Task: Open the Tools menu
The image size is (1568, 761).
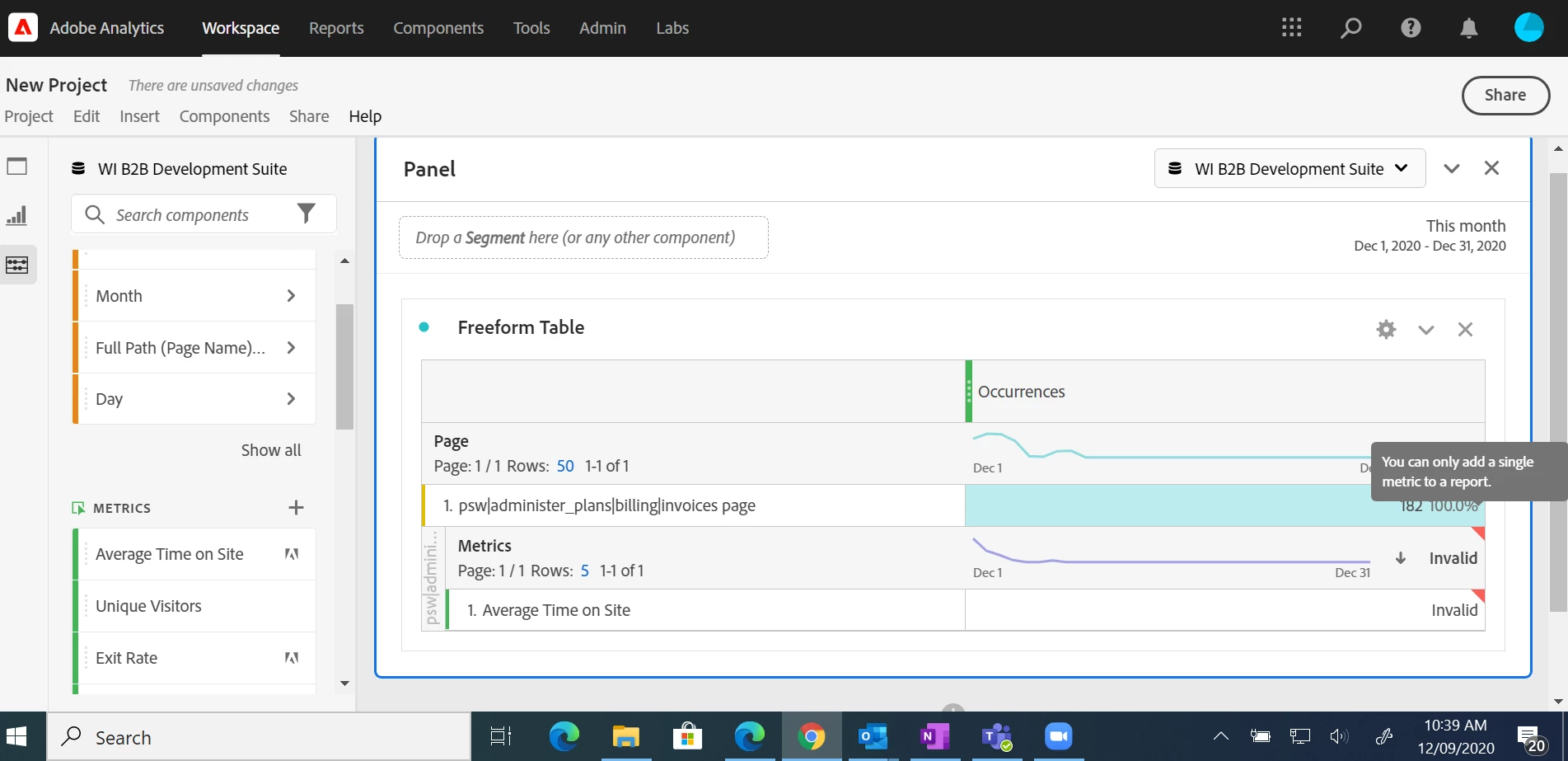Action: pyautogui.click(x=531, y=28)
